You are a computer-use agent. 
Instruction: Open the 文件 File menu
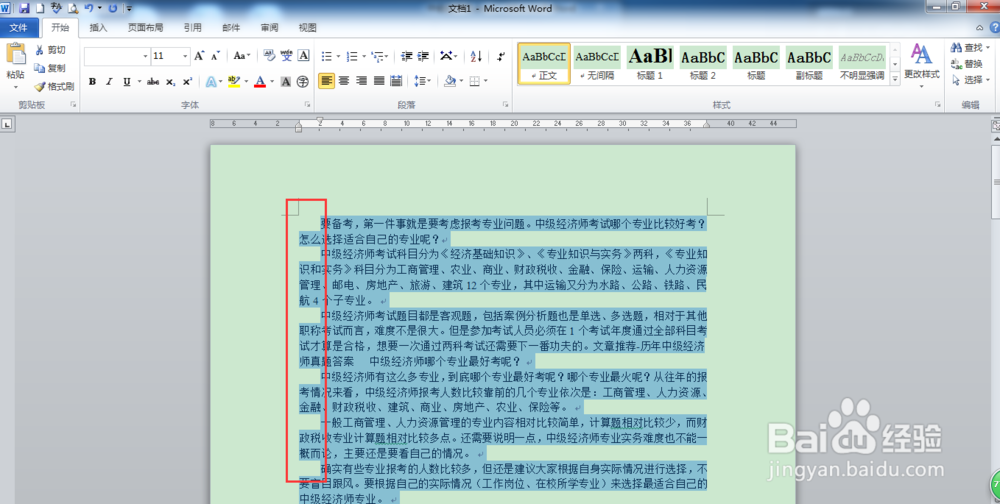tap(19, 27)
